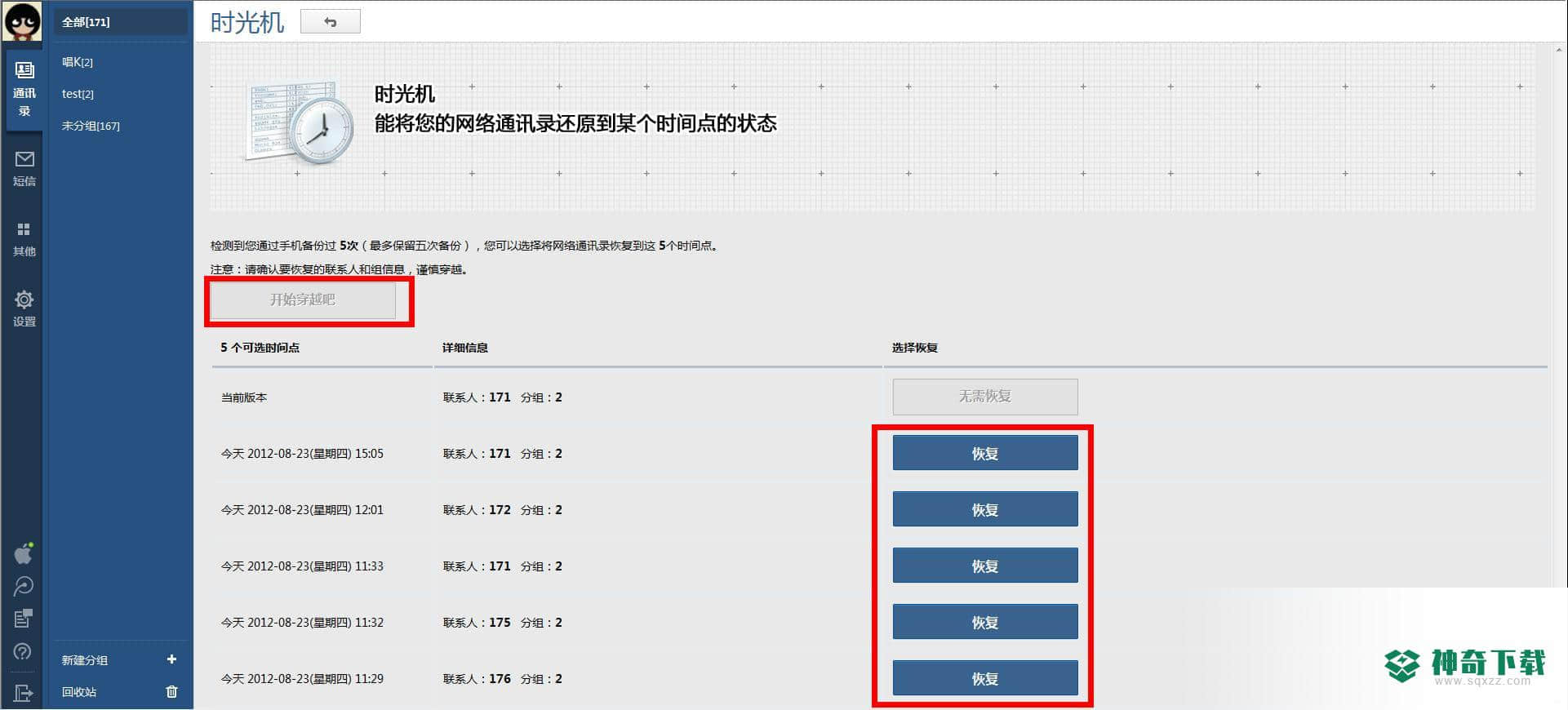The height and width of the screenshot is (710, 1568).
Task: Click the 新建分组 label
Action: click(85, 660)
